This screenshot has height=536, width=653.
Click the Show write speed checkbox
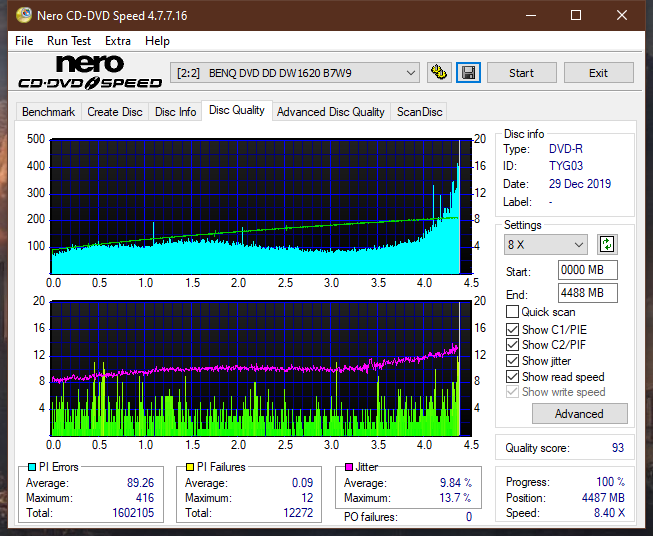[512, 392]
